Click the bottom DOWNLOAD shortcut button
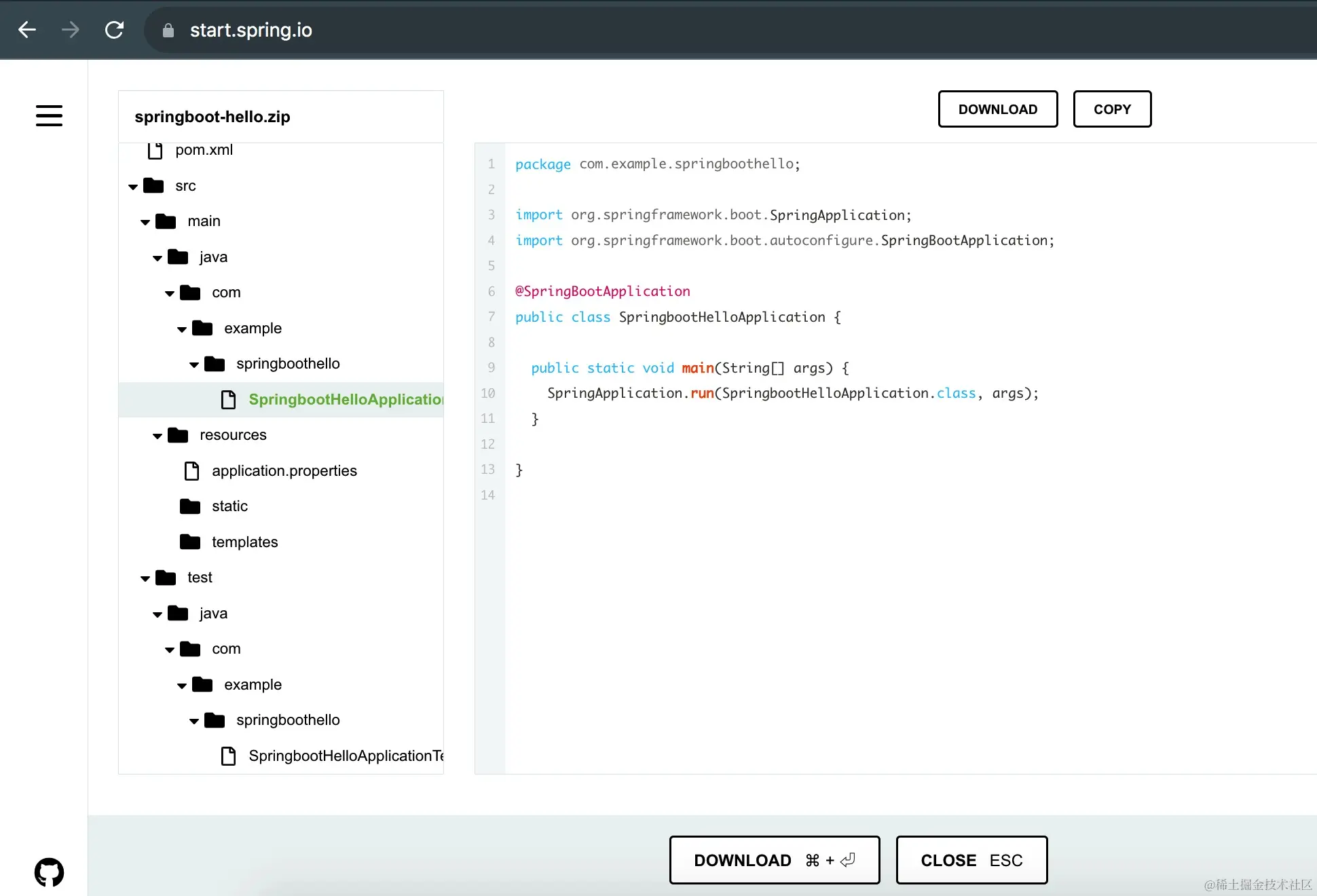1317x896 pixels. [x=775, y=860]
